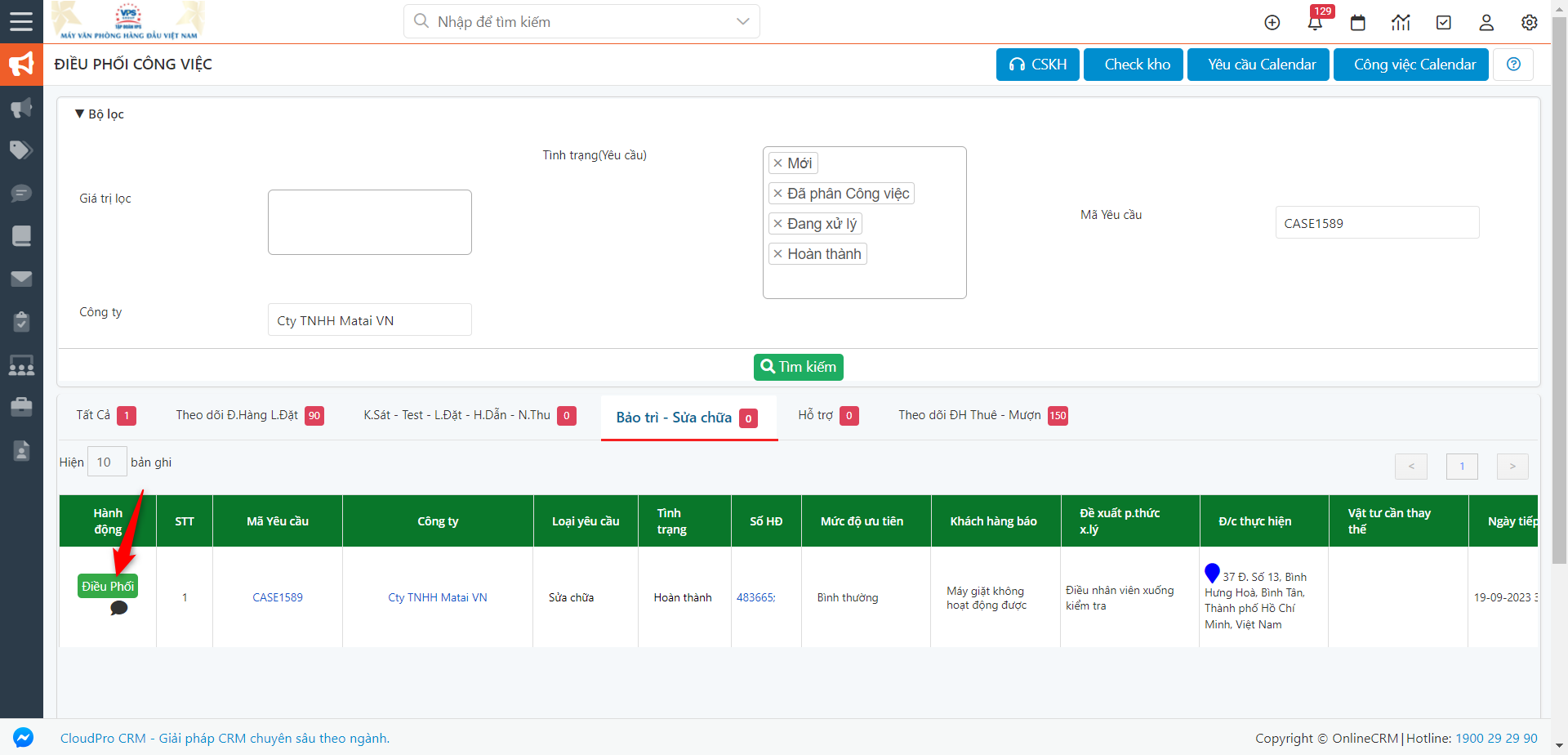The height and width of the screenshot is (755, 1568).
Task: Click the quick create plus icon
Action: tap(1272, 23)
